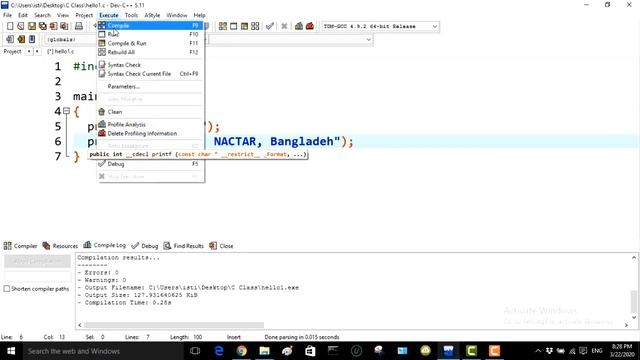Click the orange taskbar application icon
This screenshot has width=640, height=360.
coord(494,351)
